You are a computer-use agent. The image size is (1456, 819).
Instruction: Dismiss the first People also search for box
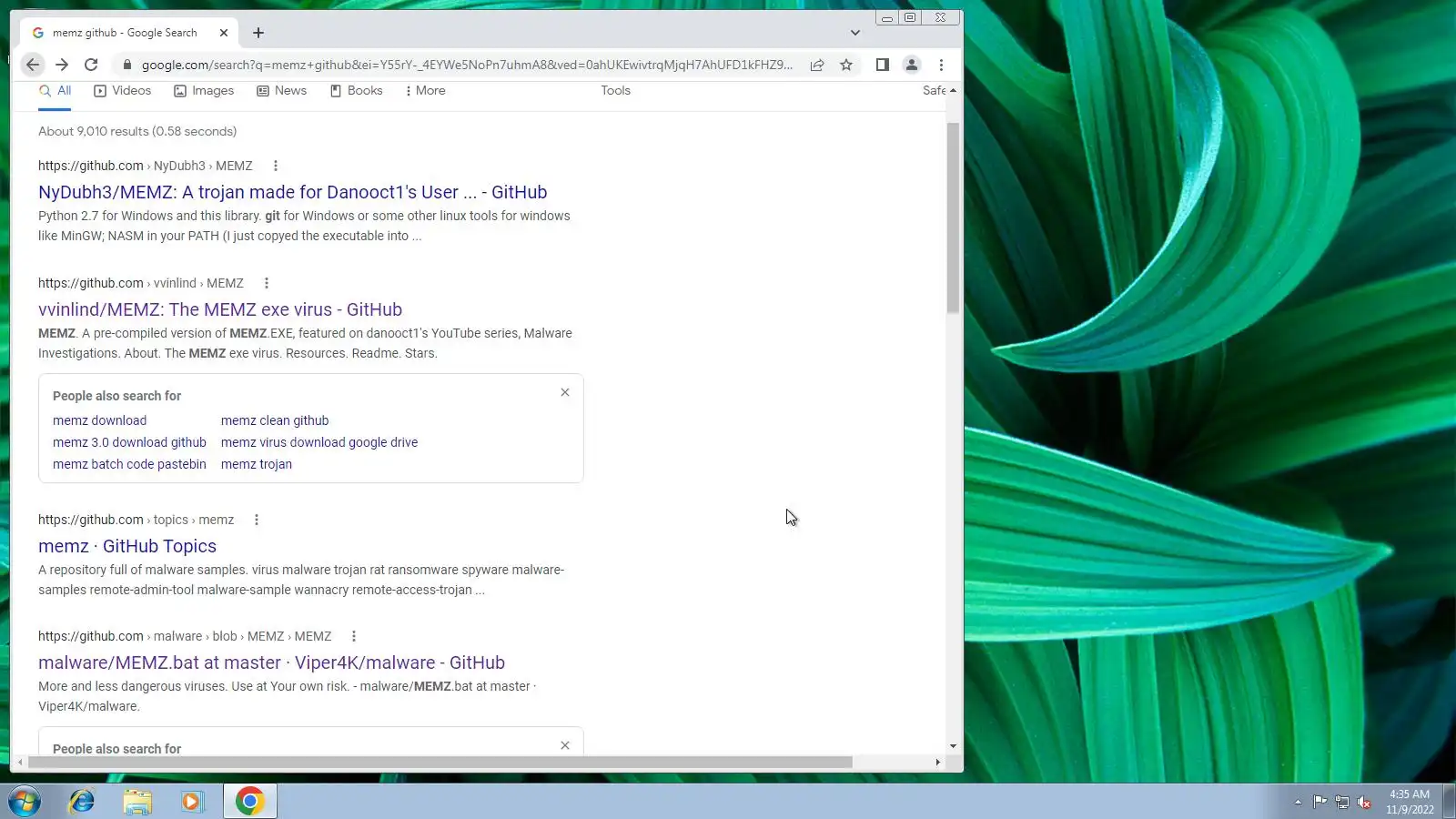click(x=565, y=392)
